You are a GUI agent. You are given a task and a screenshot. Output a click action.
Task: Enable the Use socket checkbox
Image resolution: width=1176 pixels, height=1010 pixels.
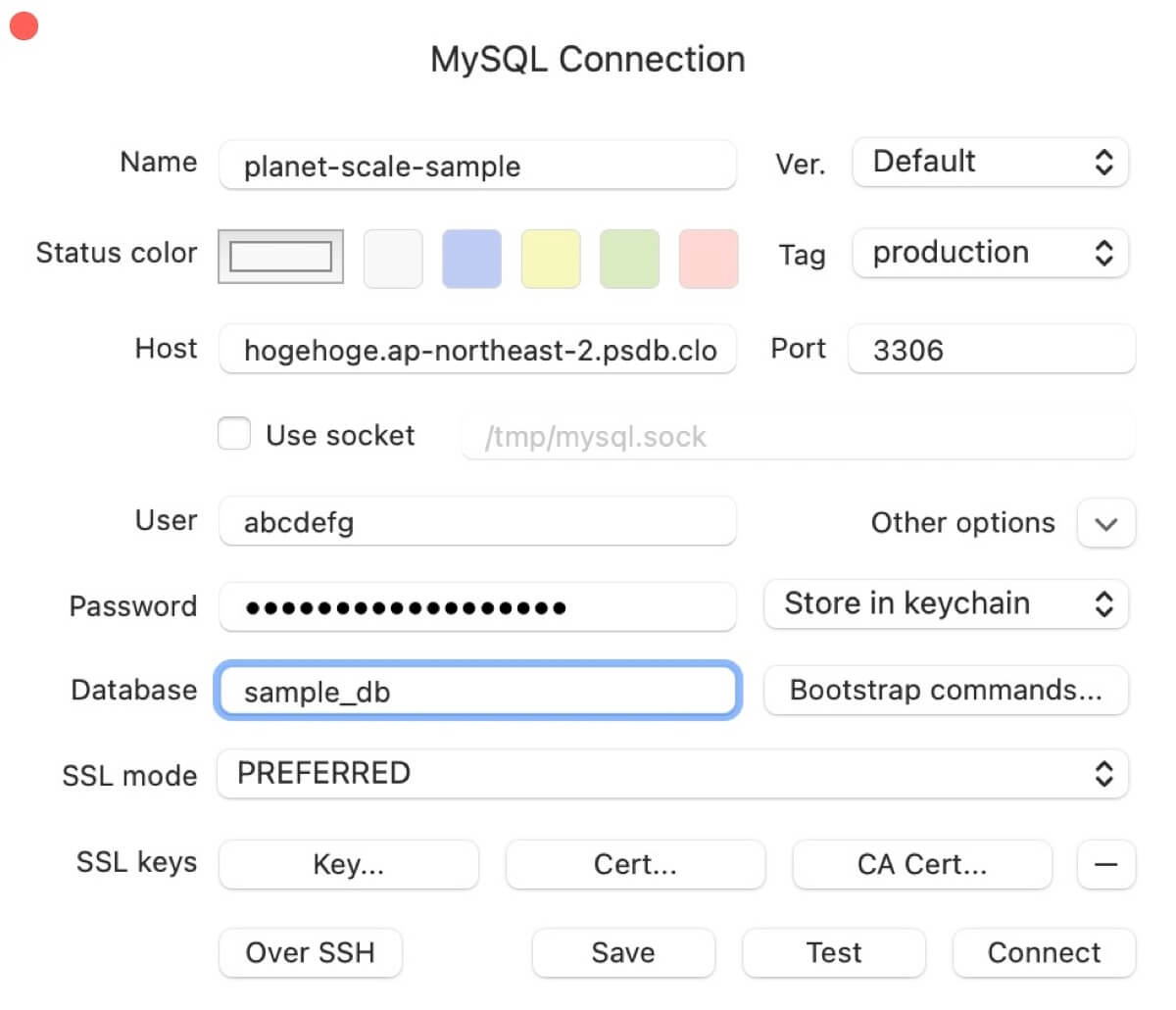234,434
